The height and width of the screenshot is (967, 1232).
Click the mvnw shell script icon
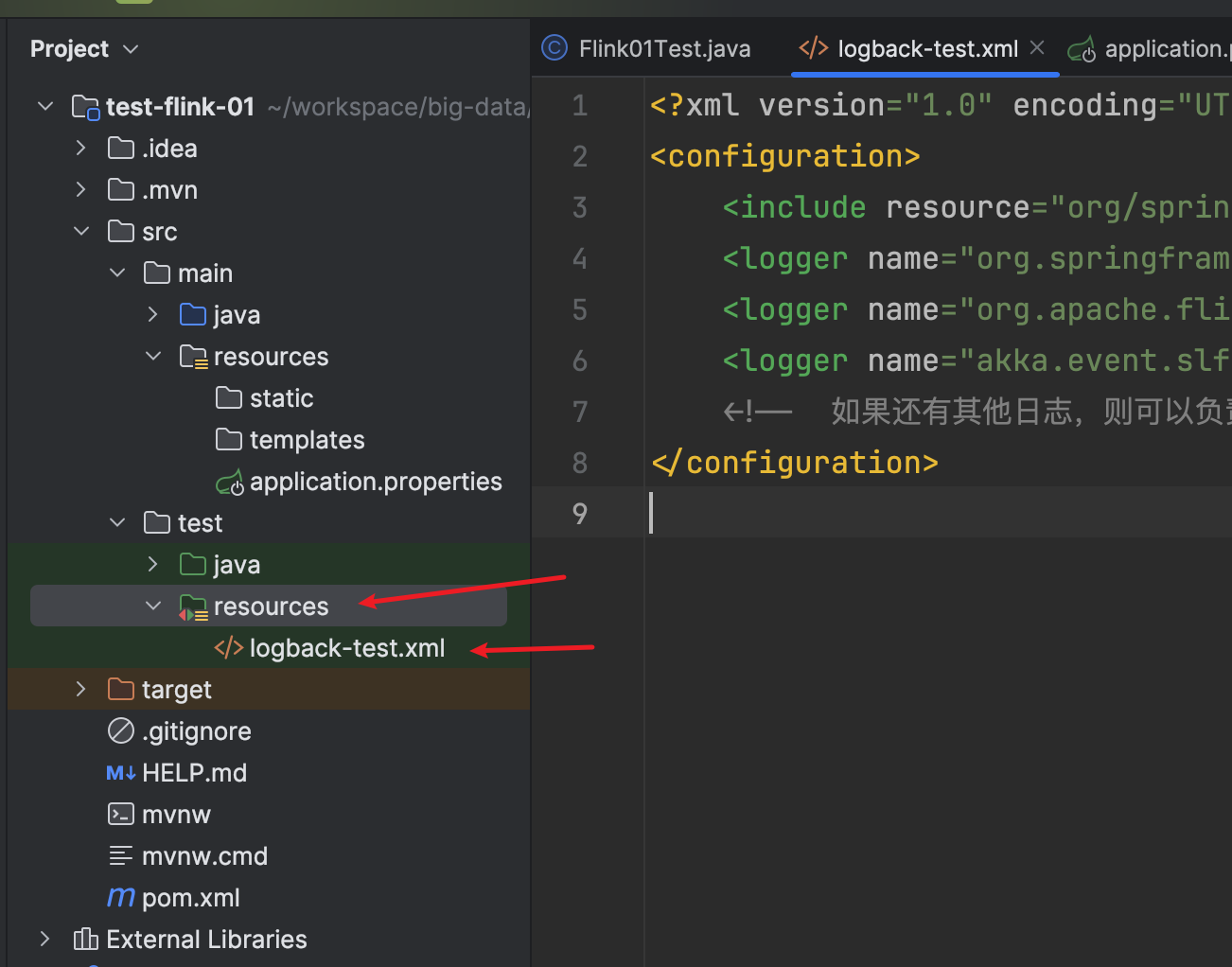click(121, 814)
